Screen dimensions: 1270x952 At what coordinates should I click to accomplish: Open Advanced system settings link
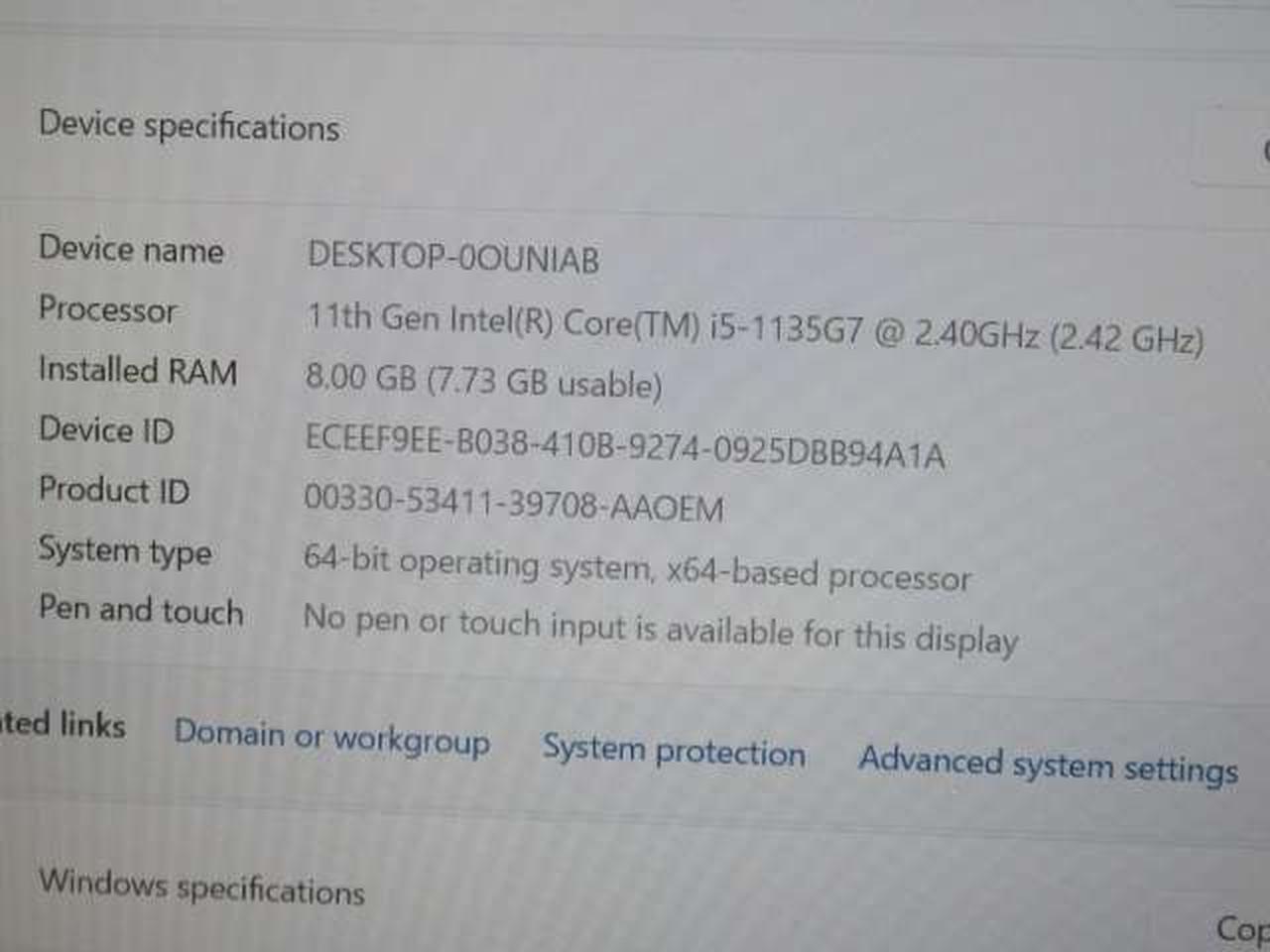point(1048,764)
